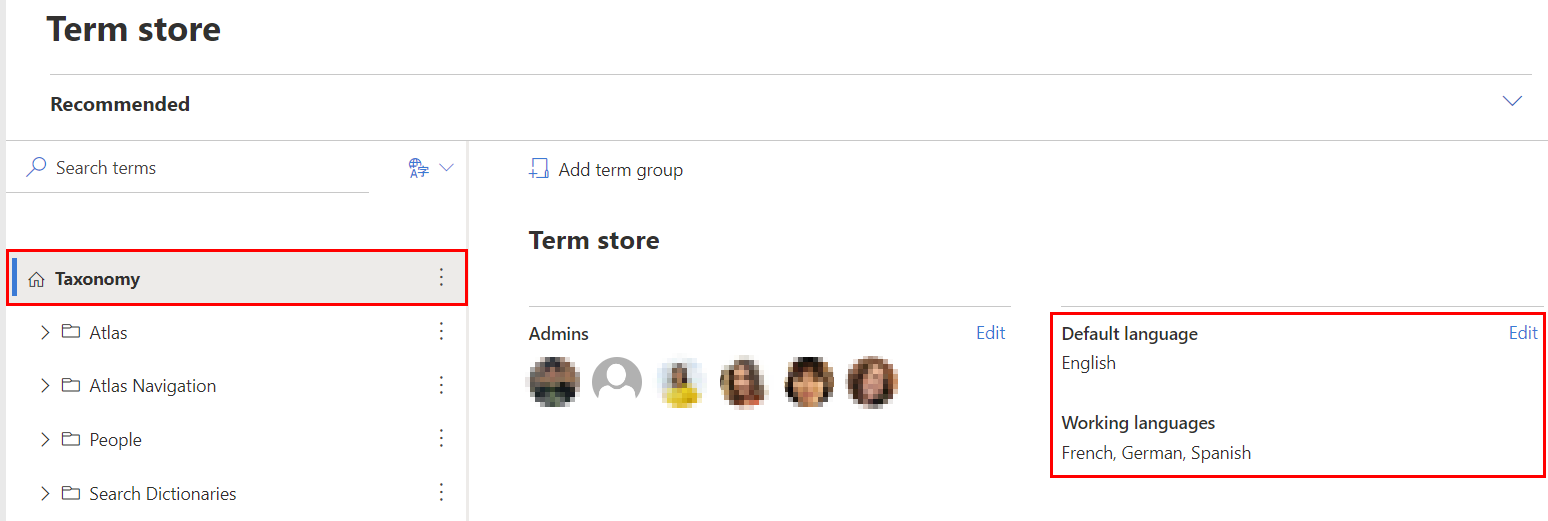Expand the Atlas term group
1548x521 pixels.
pyautogui.click(x=45, y=332)
